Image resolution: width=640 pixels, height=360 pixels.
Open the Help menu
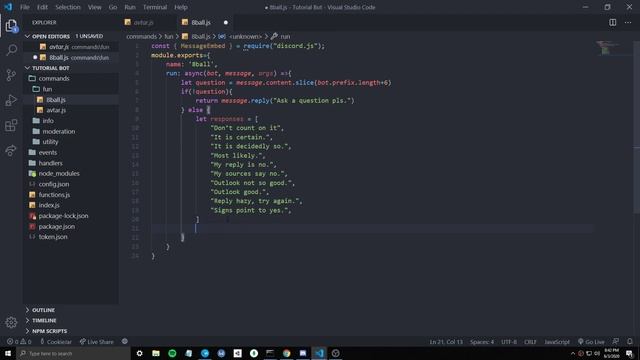click(x=181, y=7)
